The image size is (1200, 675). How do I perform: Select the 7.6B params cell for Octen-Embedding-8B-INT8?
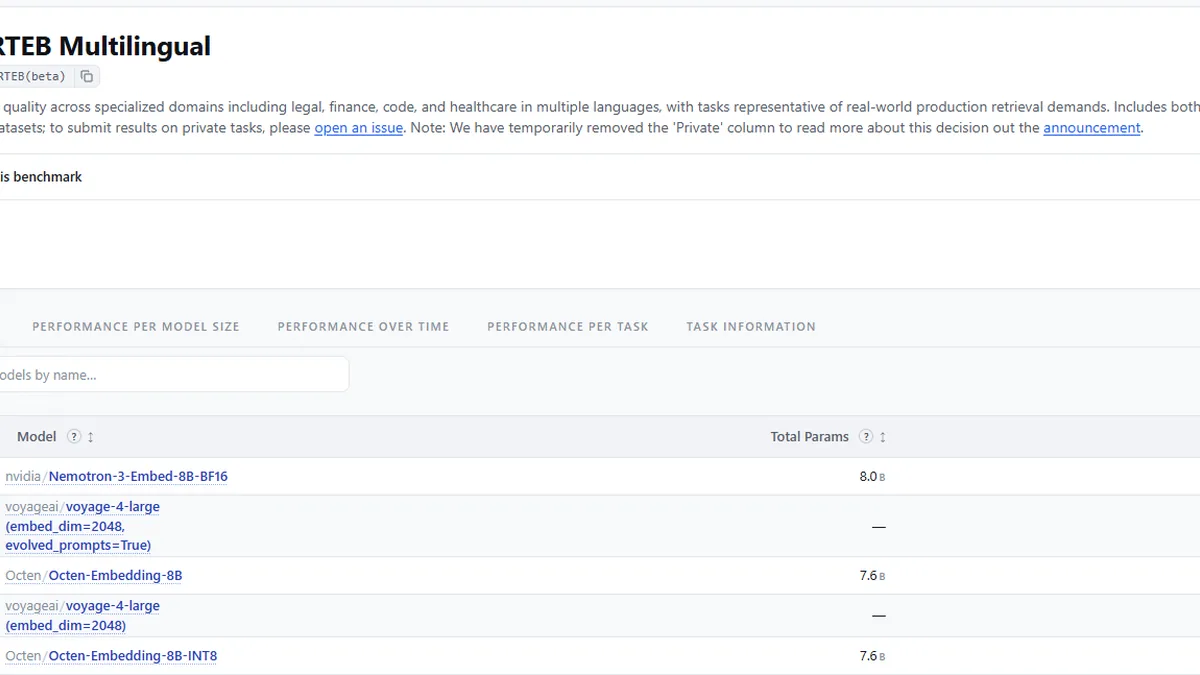coord(872,657)
